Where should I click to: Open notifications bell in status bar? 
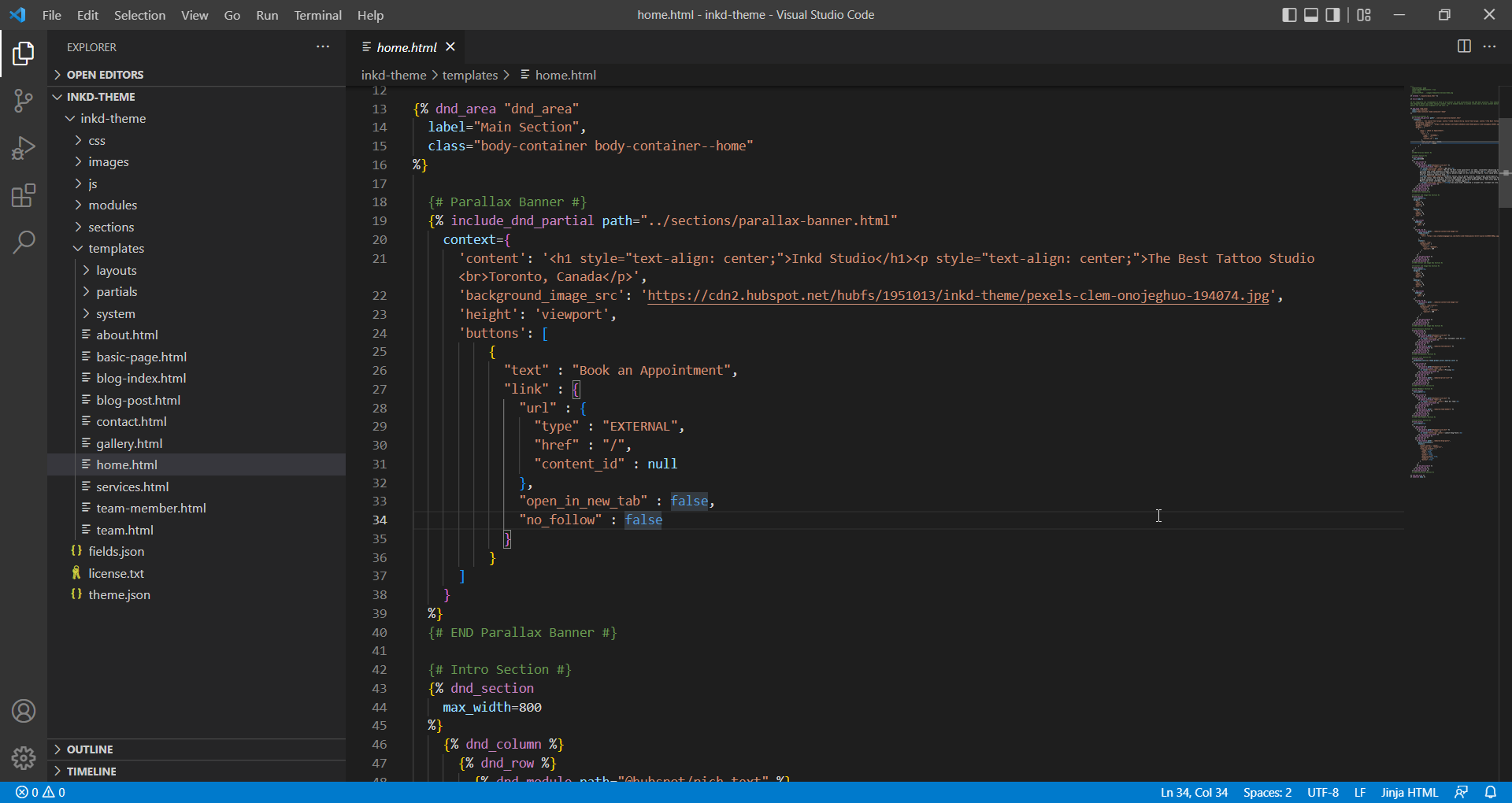pyautogui.click(x=1491, y=793)
